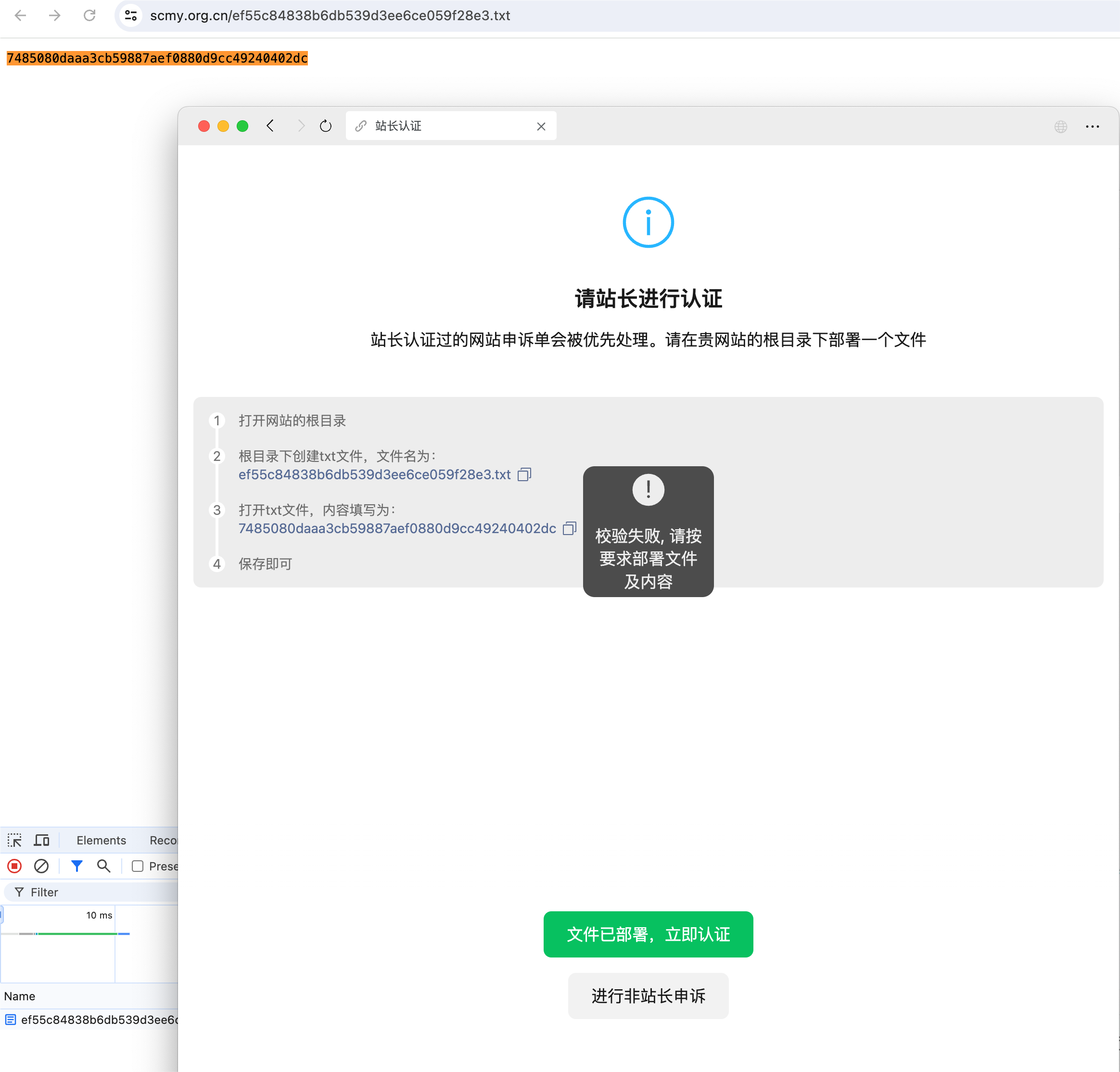Copy the txt filename using copy icon
Viewport: 1120px width, 1072px height.
click(x=524, y=475)
